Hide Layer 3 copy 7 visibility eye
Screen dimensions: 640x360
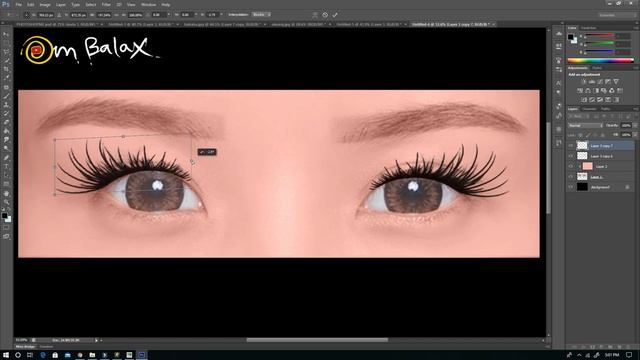pyautogui.click(x=571, y=145)
